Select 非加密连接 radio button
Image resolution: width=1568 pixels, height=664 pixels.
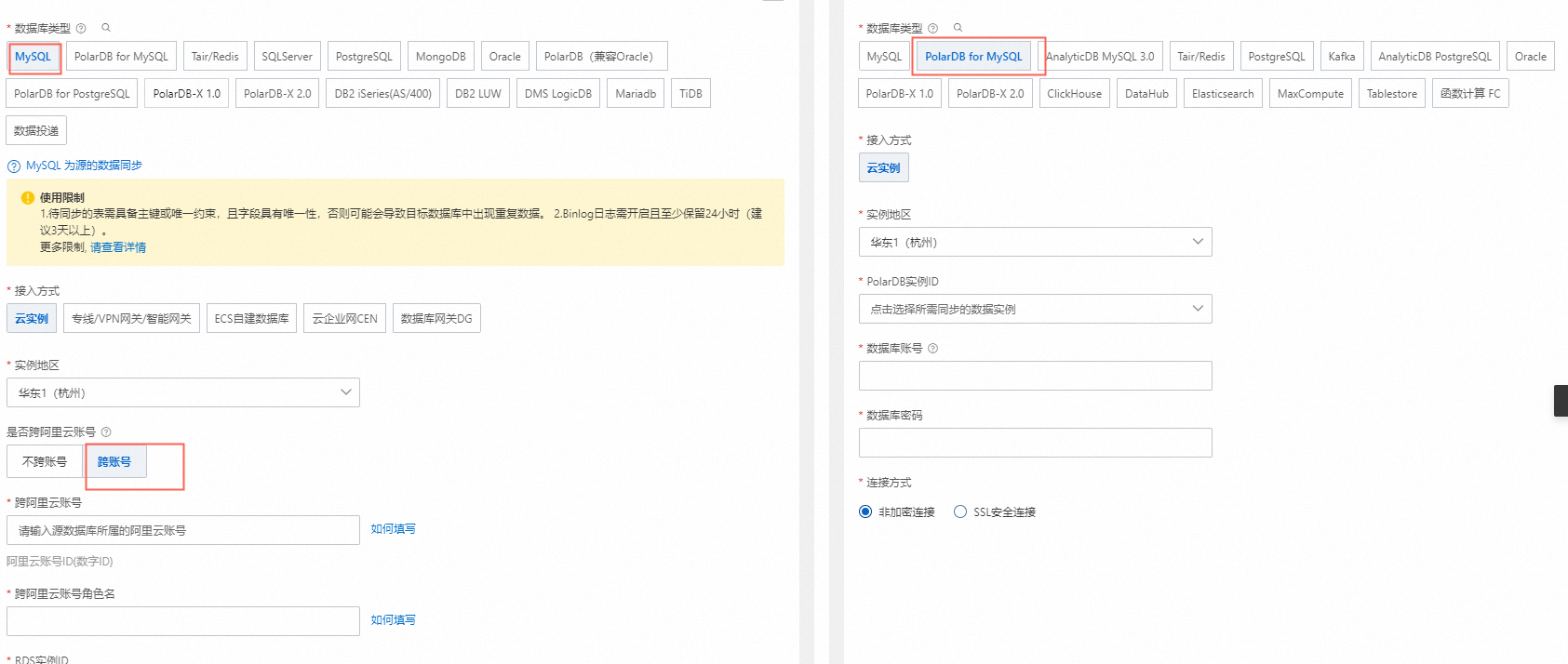pos(865,511)
